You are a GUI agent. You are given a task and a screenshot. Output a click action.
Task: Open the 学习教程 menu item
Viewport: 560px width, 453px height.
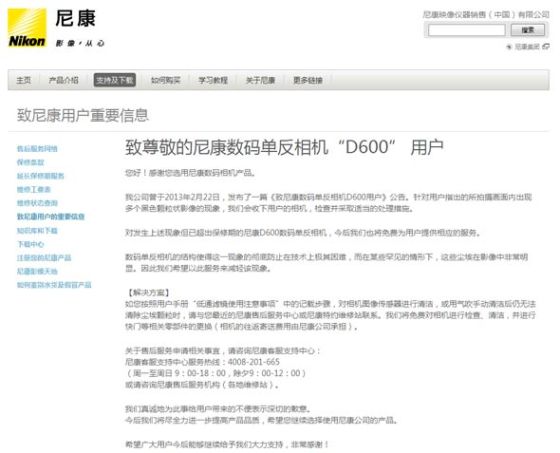pyautogui.click(x=213, y=80)
